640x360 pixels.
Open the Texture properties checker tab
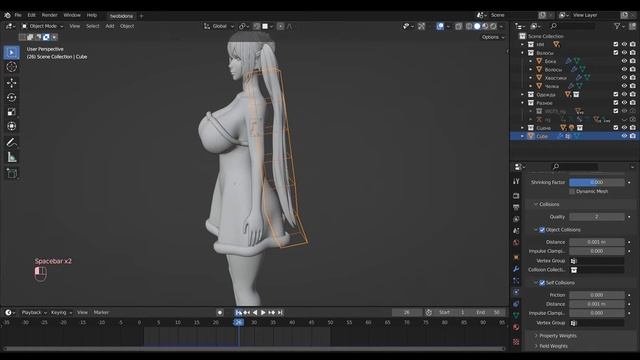click(516, 342)
